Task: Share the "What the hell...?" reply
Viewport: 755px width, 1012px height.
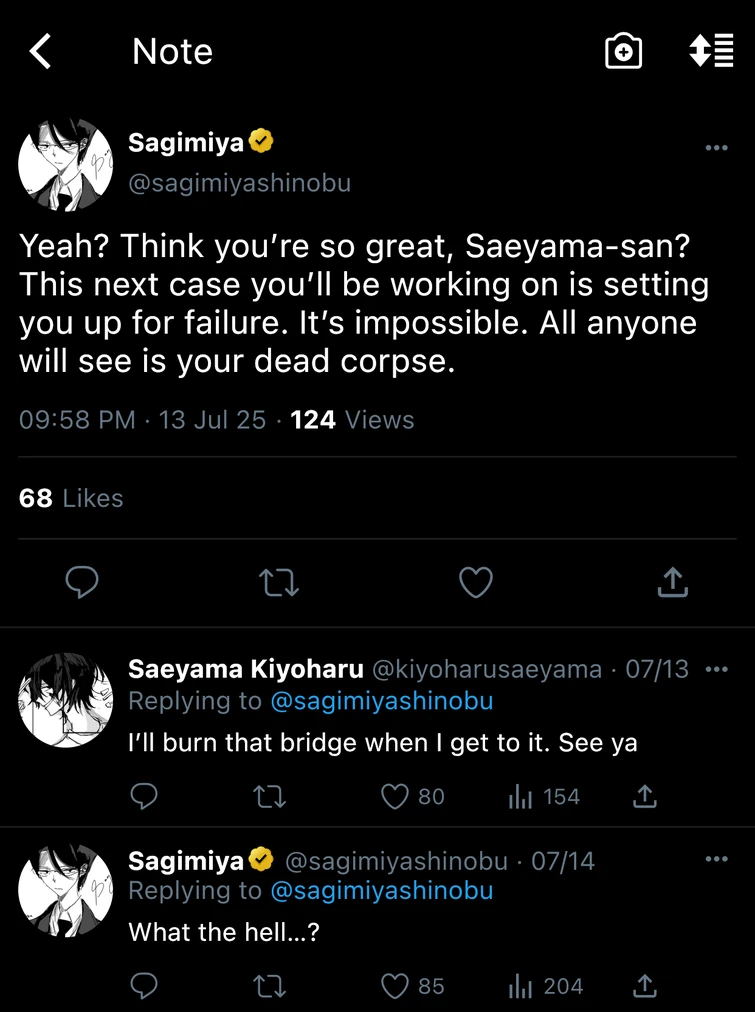Action: [x=646, y=986]
